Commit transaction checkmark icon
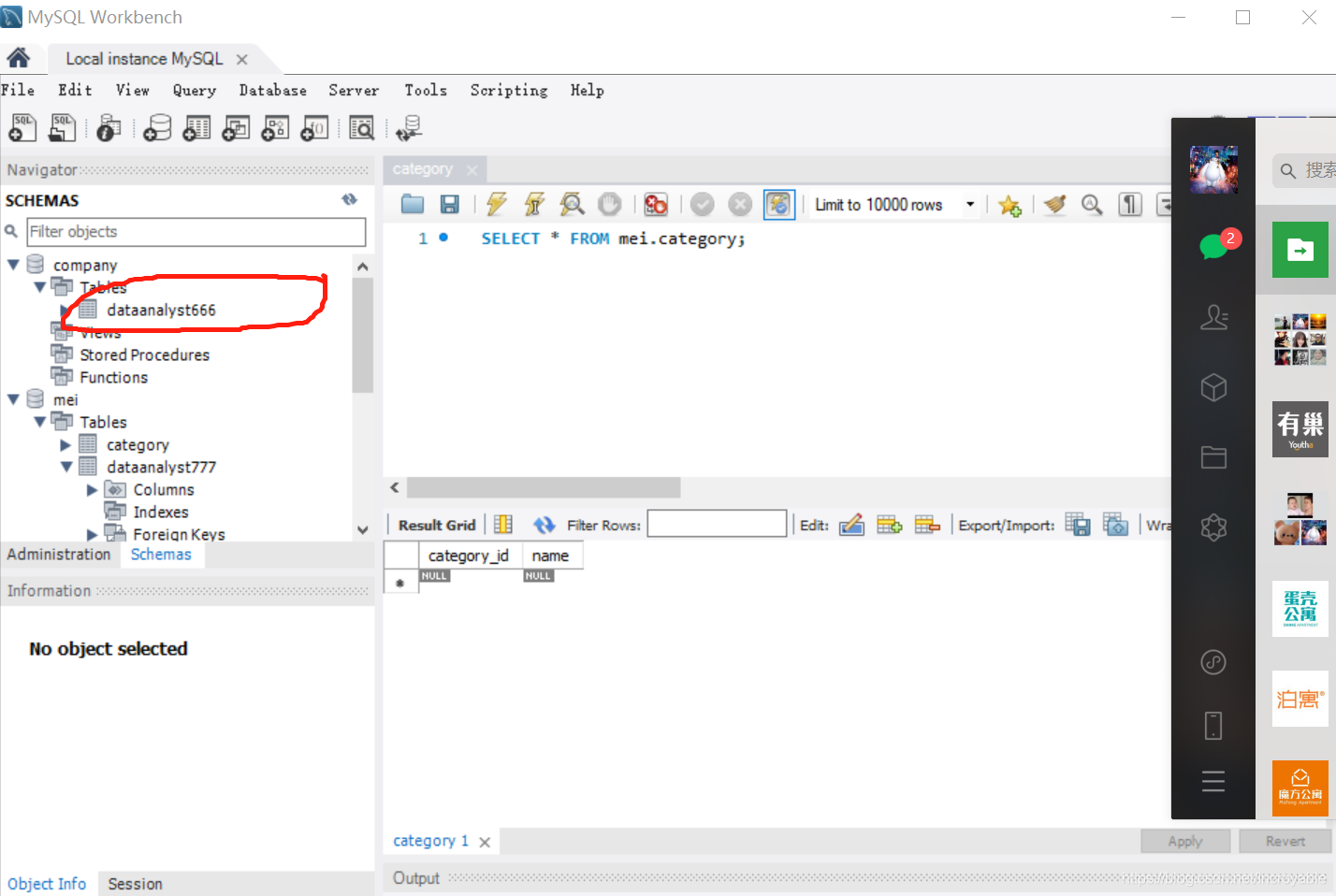Viewport: 1336px width, 896px height. (703, 204)
